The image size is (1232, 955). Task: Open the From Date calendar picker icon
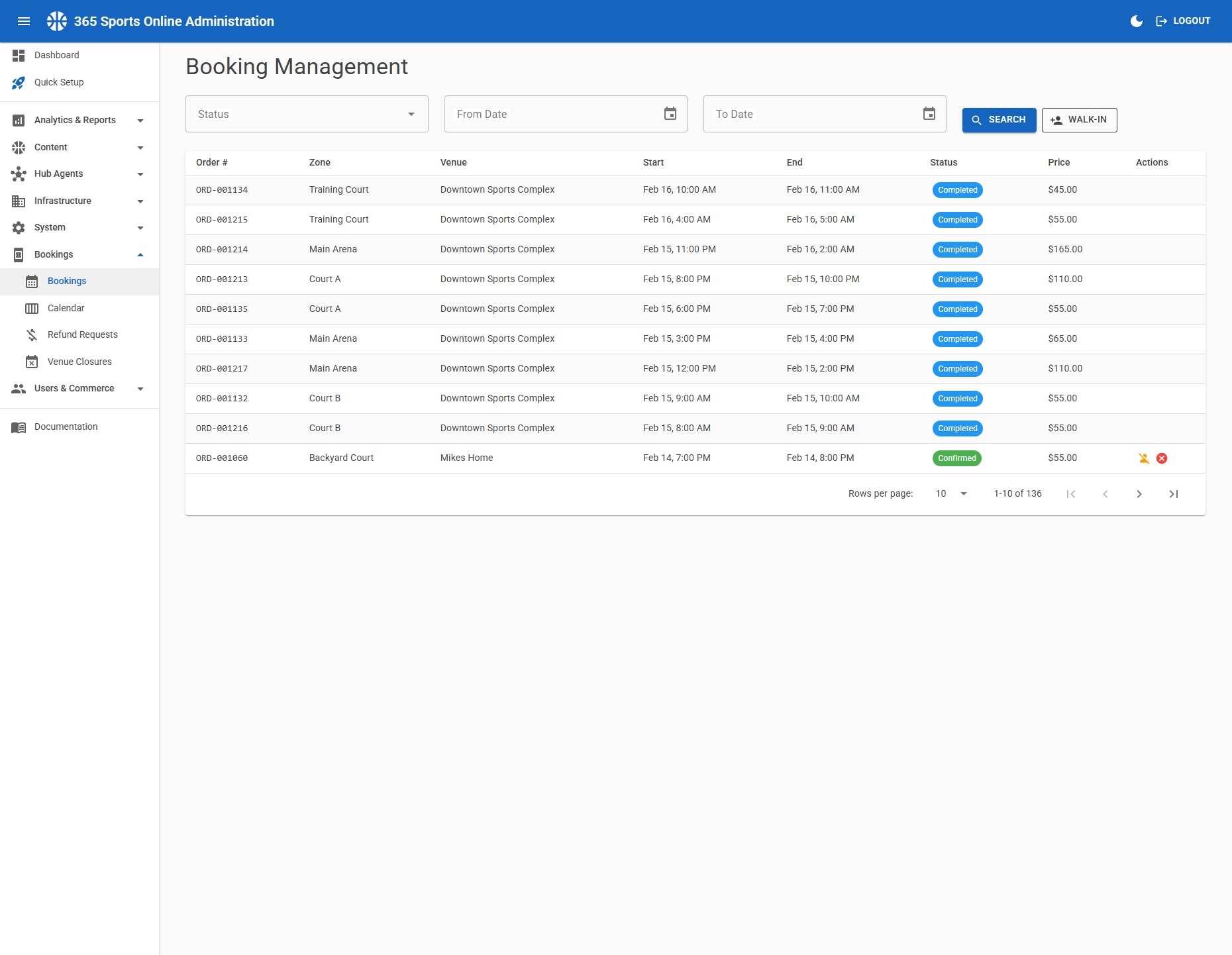[670, 114]
